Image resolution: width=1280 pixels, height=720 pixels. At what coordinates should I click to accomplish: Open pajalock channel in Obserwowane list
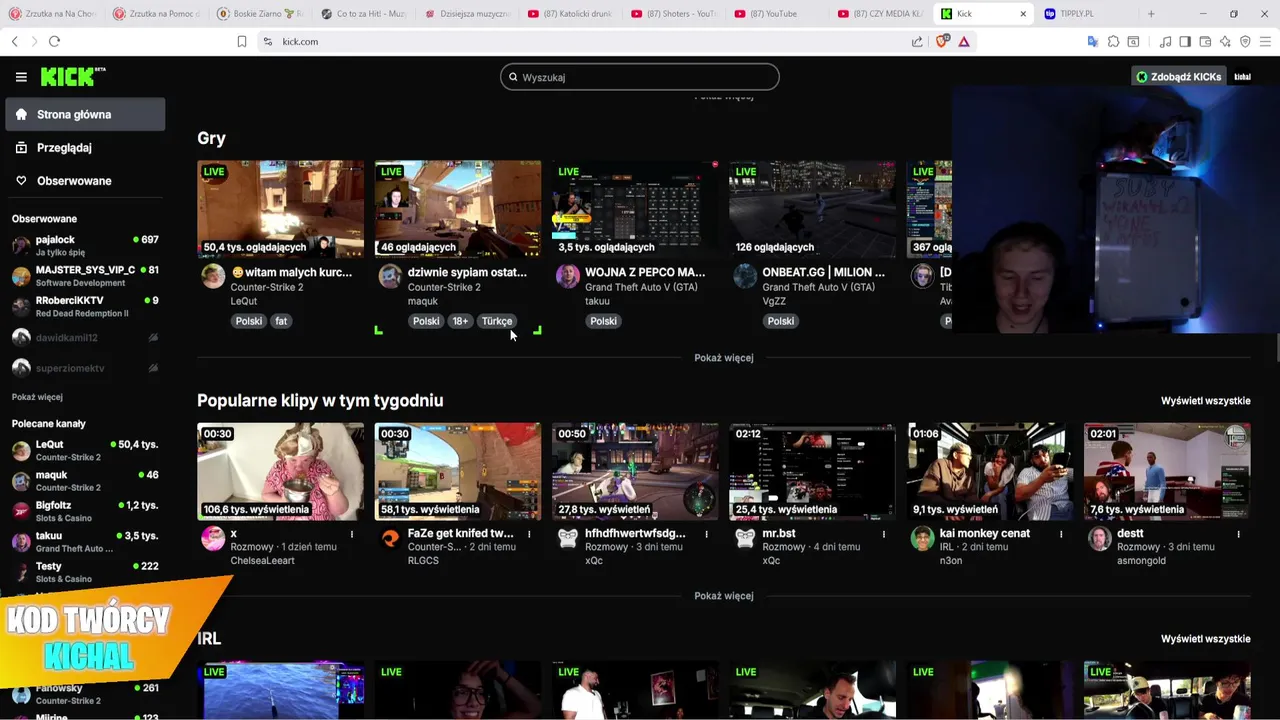point(85,246)
